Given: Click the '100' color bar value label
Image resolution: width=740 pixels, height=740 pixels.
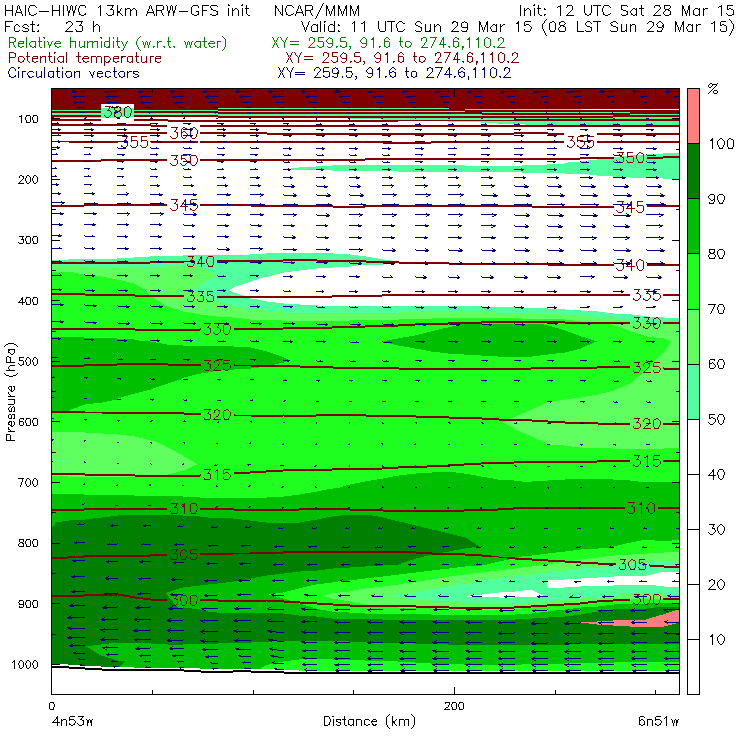Looking at the screenshot, I should tap(721, 143).
